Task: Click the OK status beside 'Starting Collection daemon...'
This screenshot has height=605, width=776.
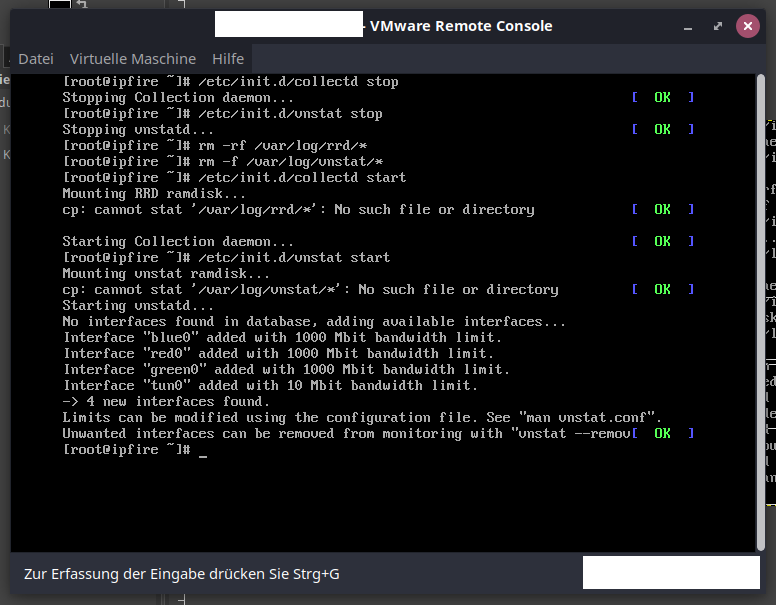Action: [x=662, y=242]
